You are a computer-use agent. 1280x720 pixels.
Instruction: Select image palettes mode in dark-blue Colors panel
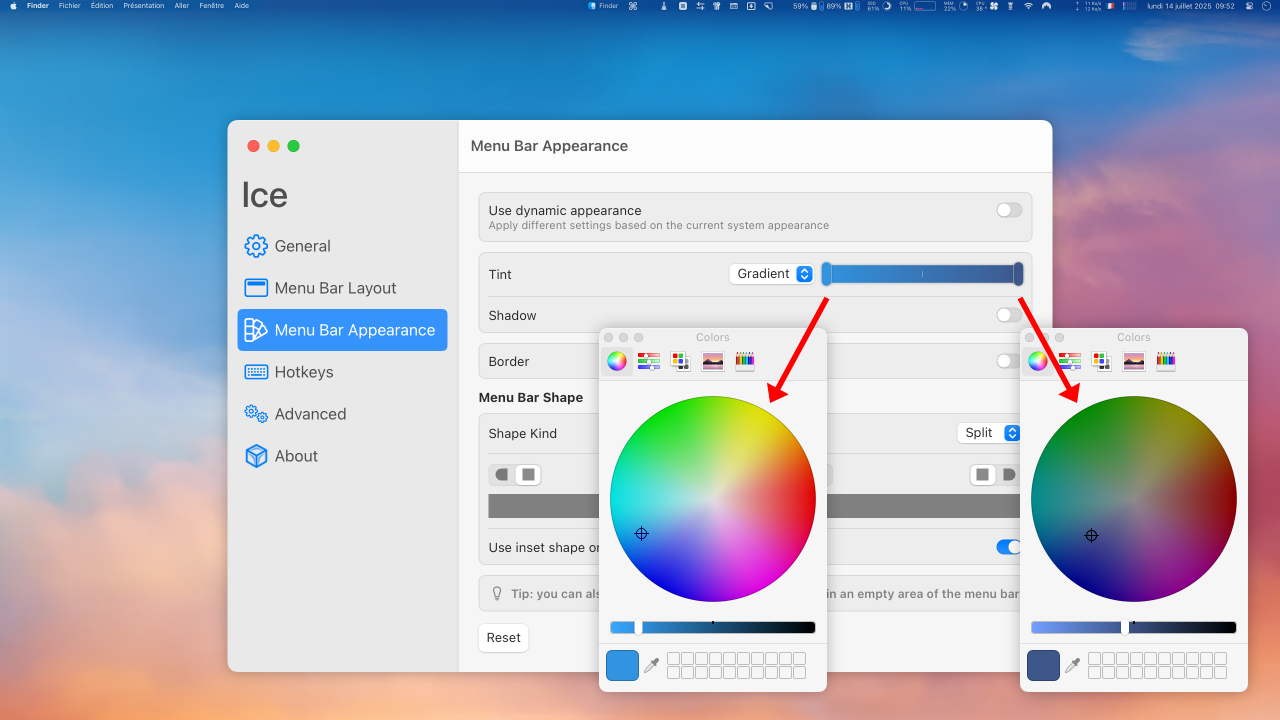(x=1134, y=361)
